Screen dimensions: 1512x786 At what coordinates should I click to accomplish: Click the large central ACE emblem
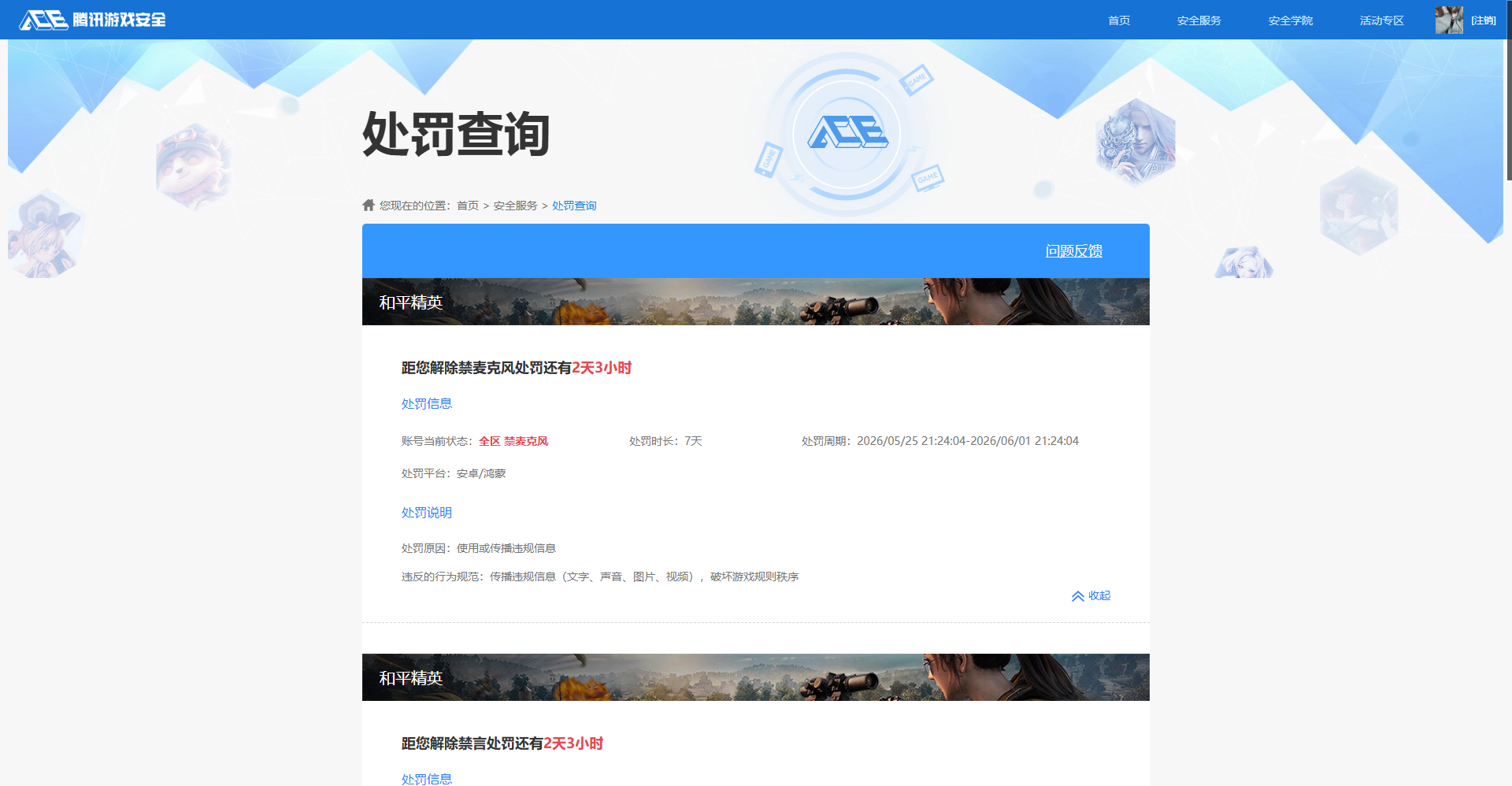[x=847, y=134]
